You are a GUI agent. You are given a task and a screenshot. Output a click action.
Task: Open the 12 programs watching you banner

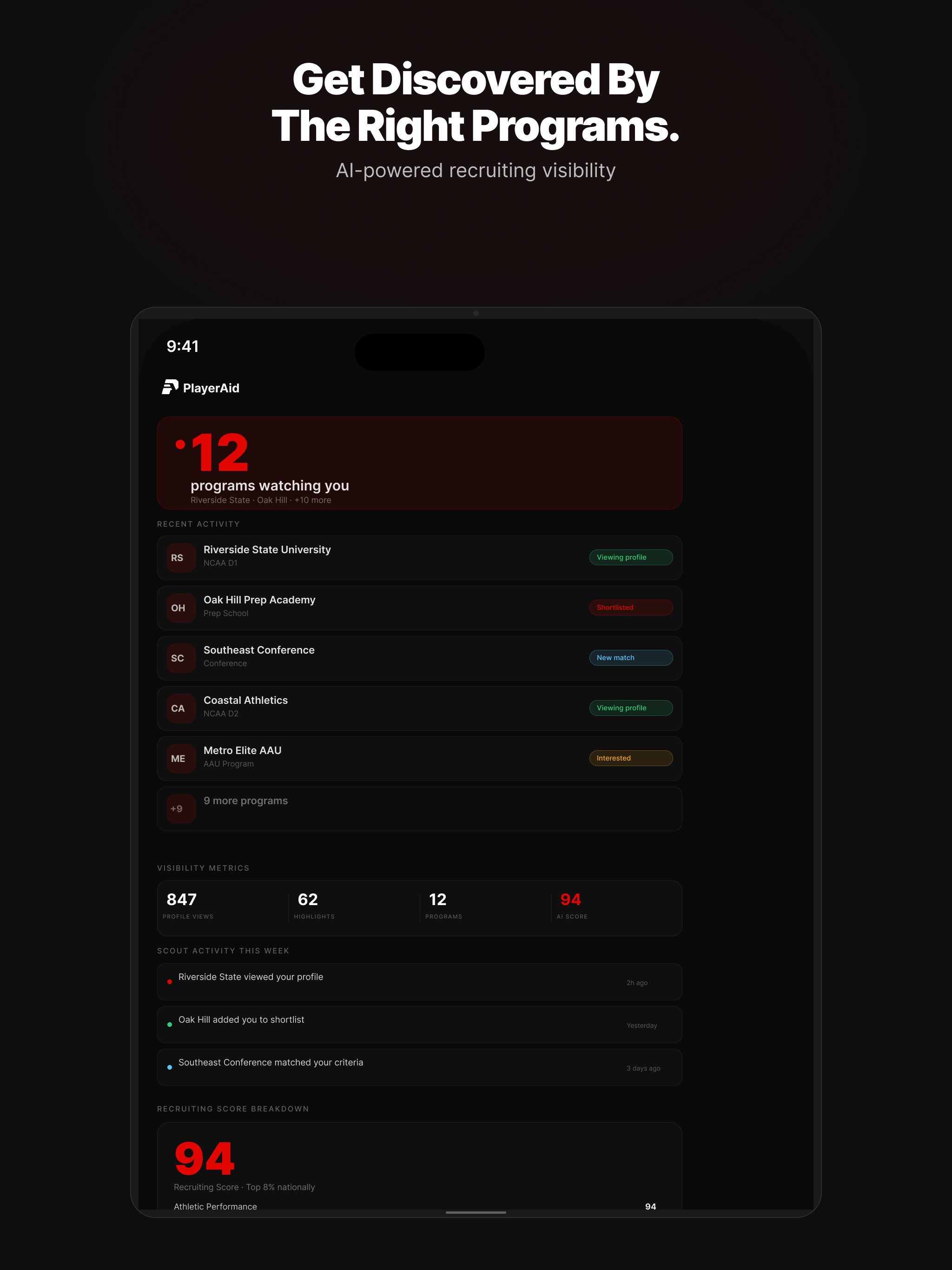tap(420, 463)
